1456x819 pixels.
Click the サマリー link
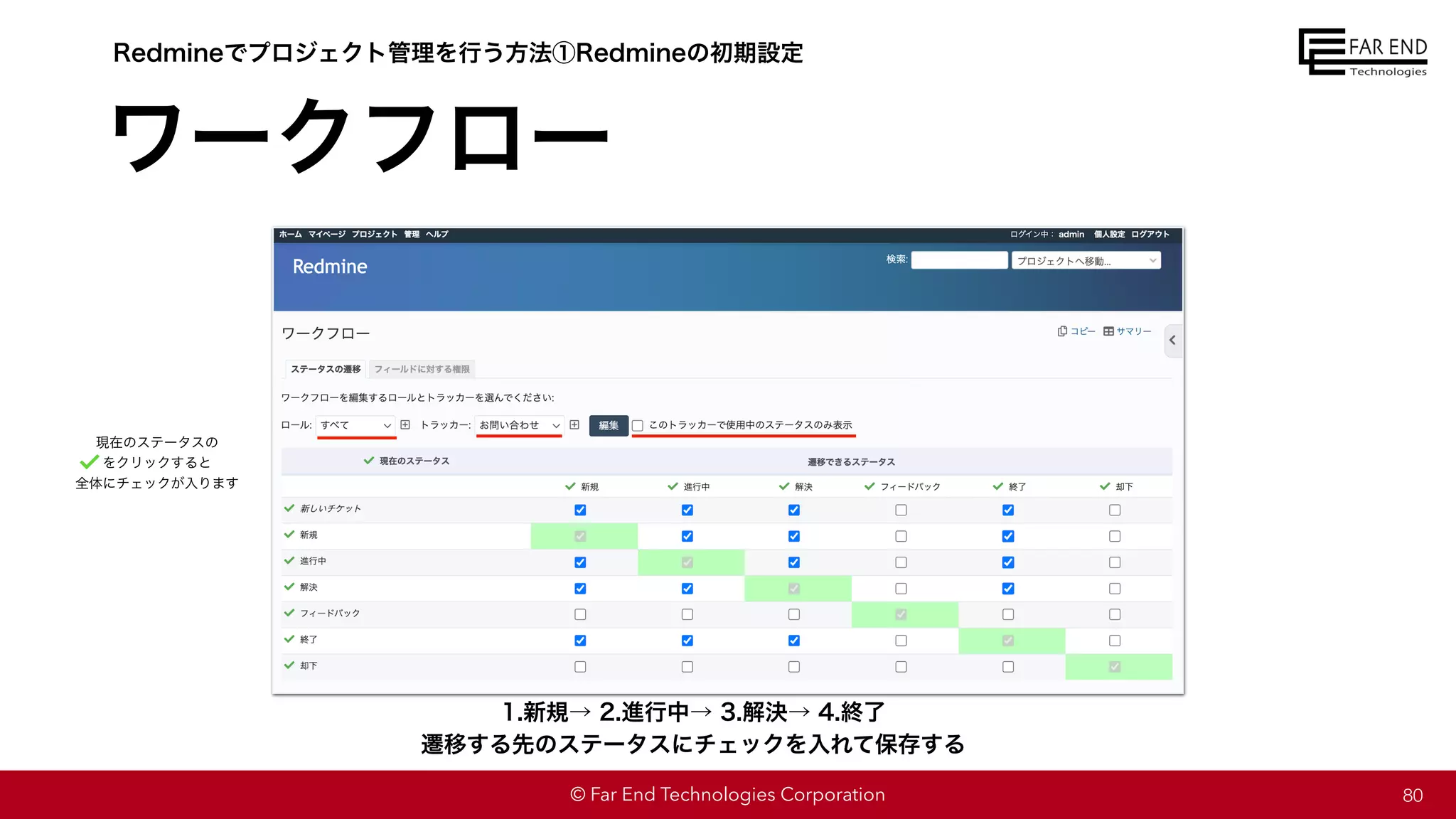(1134, 331)
